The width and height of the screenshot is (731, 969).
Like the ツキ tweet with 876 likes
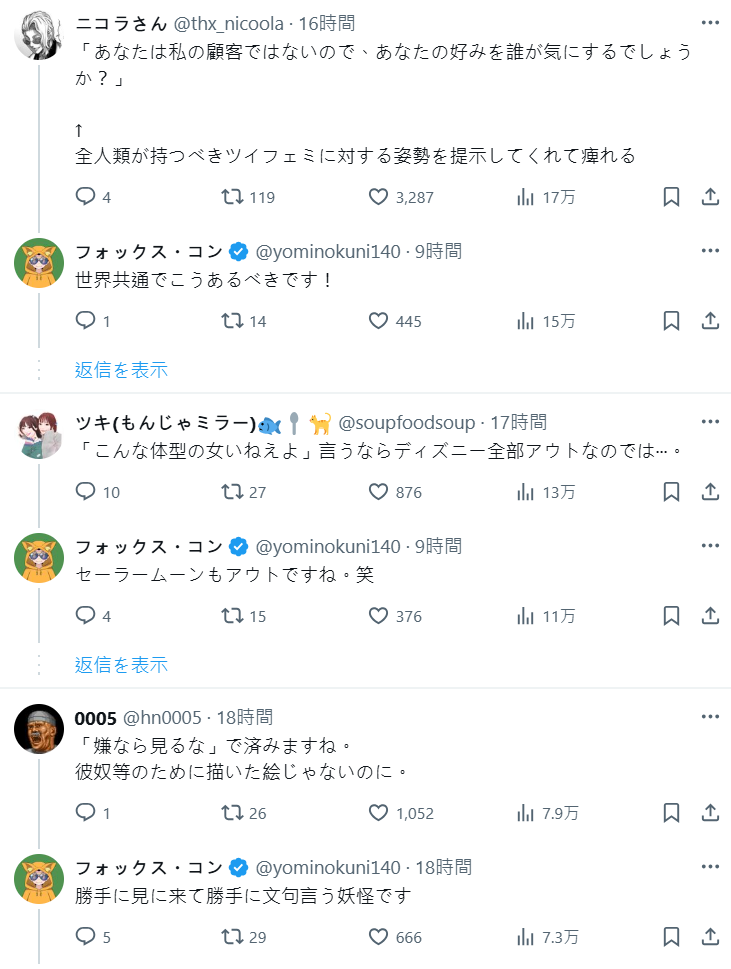coord(378,492)
